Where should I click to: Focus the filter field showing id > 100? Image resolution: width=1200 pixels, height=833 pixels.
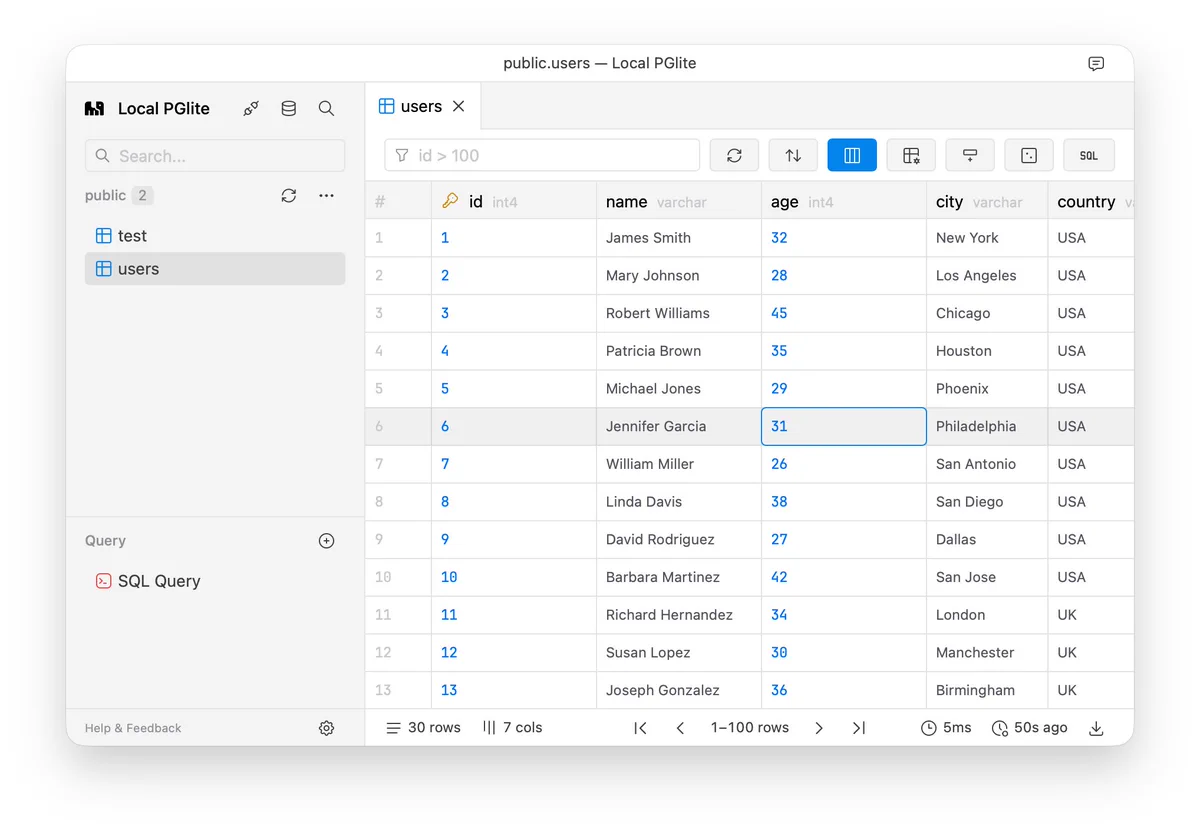coord(542,155)
